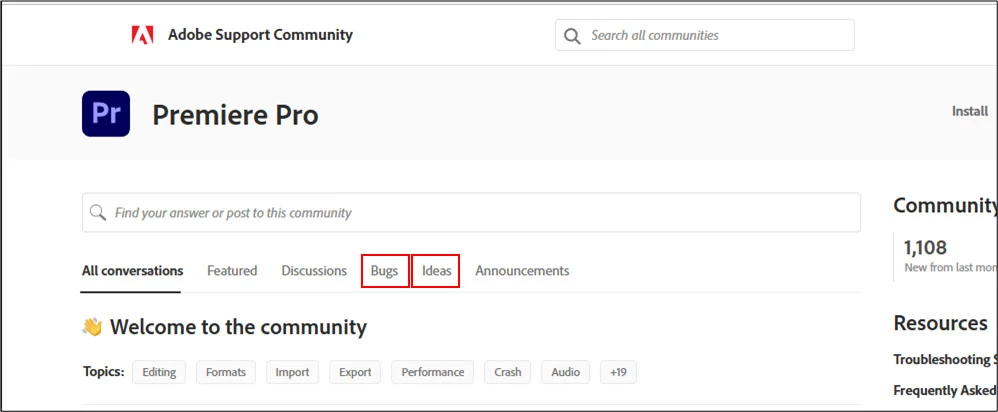Click the Resources heading

940,323
